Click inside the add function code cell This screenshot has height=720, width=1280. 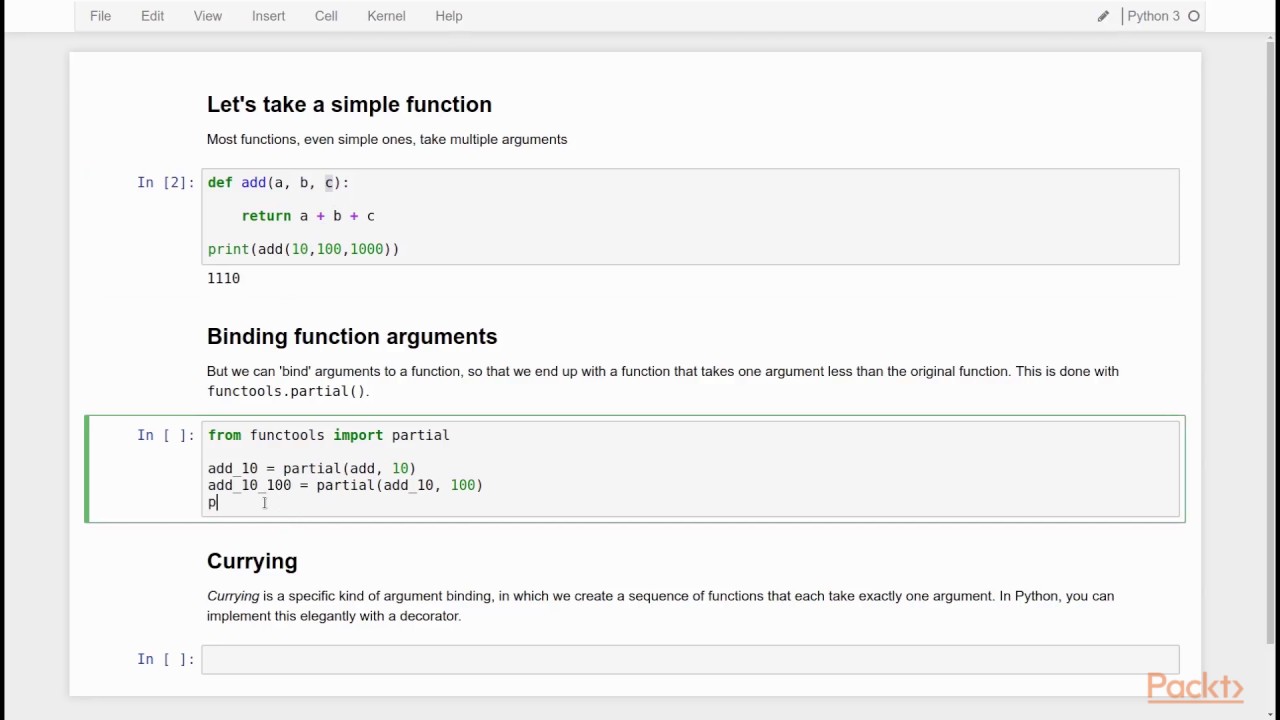(690, 216)
